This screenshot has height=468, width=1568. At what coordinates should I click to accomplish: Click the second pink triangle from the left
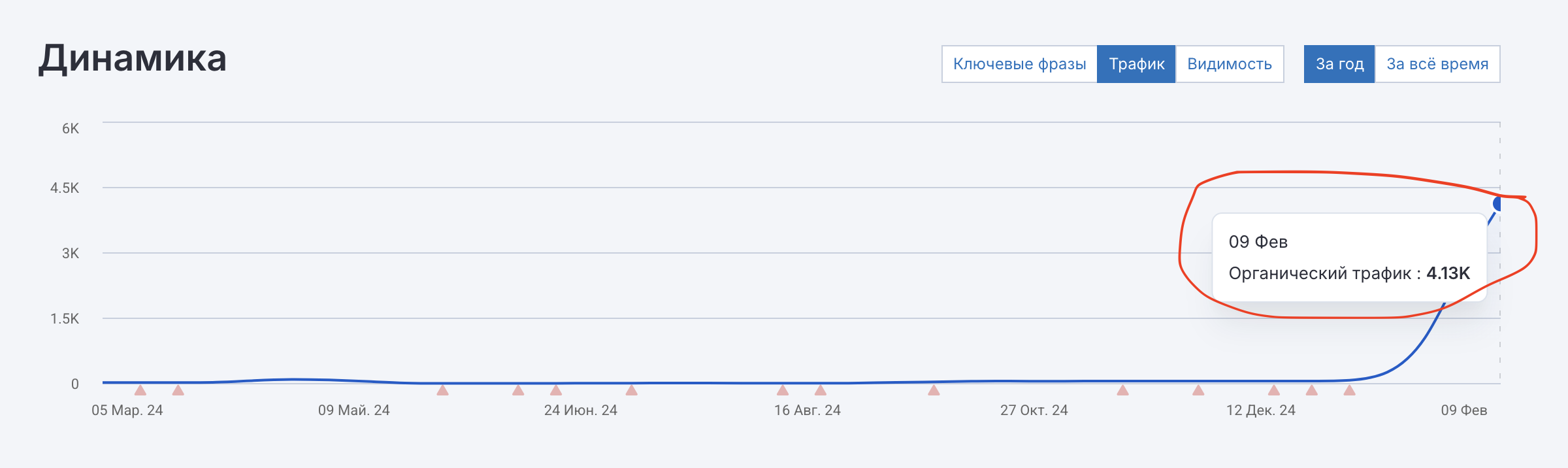(178, 390)
